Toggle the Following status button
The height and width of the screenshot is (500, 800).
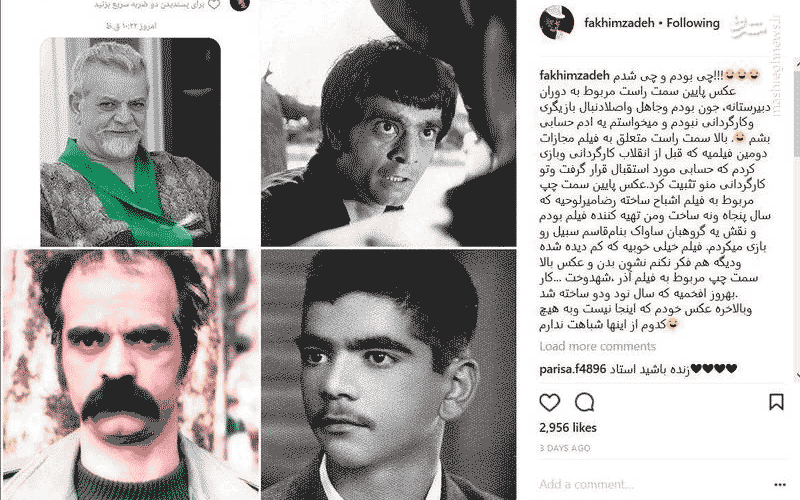tap(693, 23)
